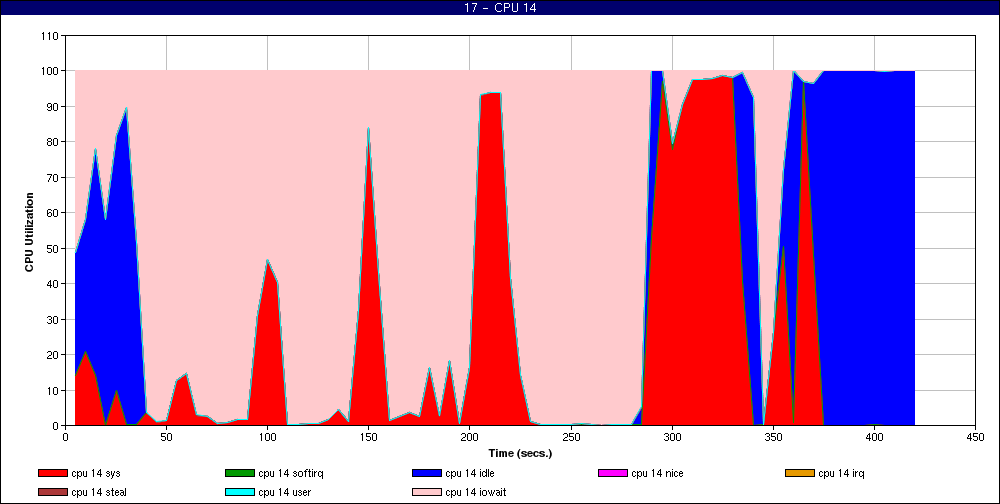Click the 250 tick label on time axis
Screen dimensions: 1000x504
tap(571, 437)
